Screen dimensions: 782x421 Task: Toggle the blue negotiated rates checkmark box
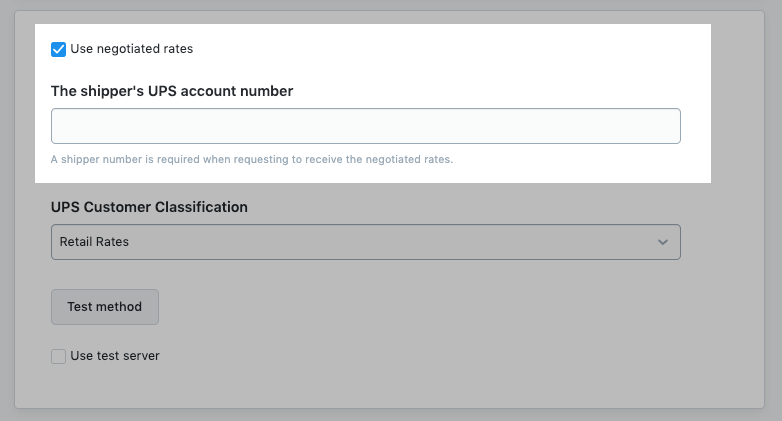pos(59,49)
